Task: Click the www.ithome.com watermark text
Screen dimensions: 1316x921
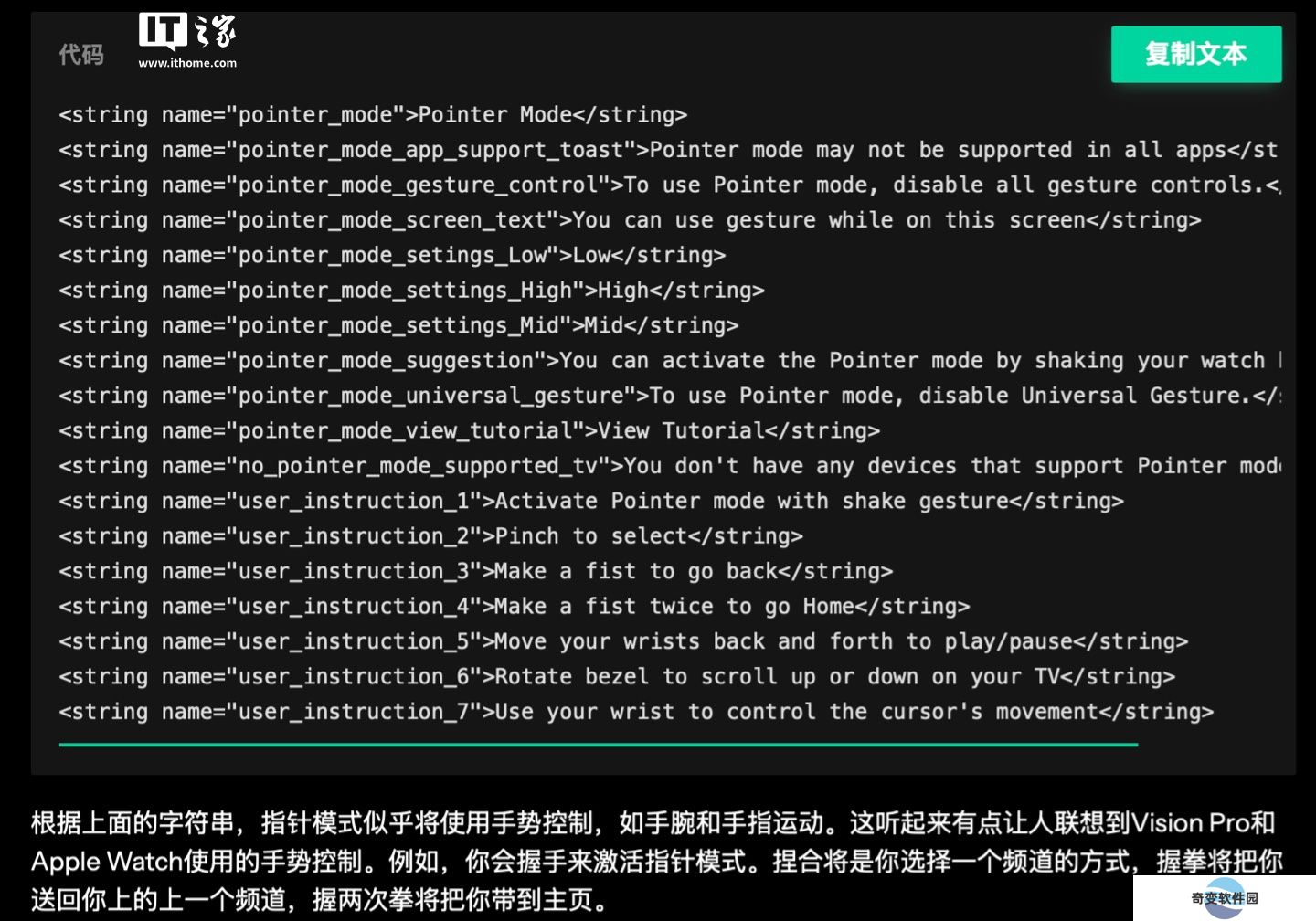Action: (187, 63)
